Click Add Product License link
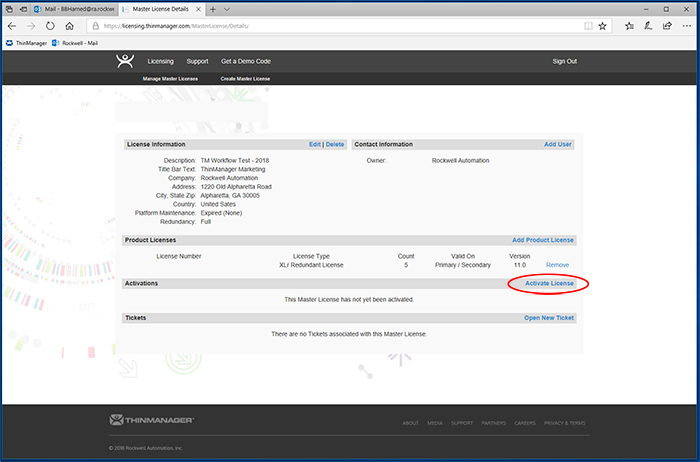The height and width of the screenshot is (462, 700). [x=543, y=240]
